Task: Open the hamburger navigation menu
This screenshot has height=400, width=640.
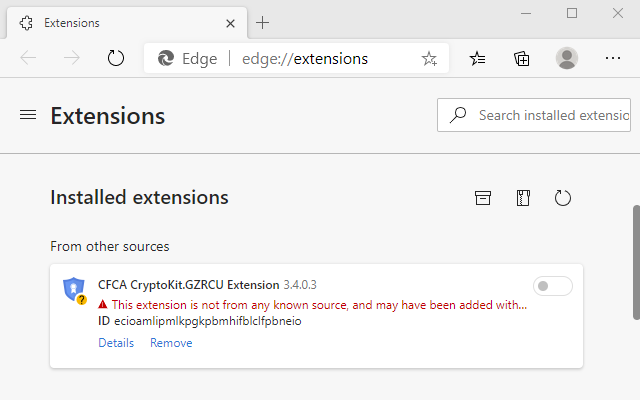Action: [28, 115]
